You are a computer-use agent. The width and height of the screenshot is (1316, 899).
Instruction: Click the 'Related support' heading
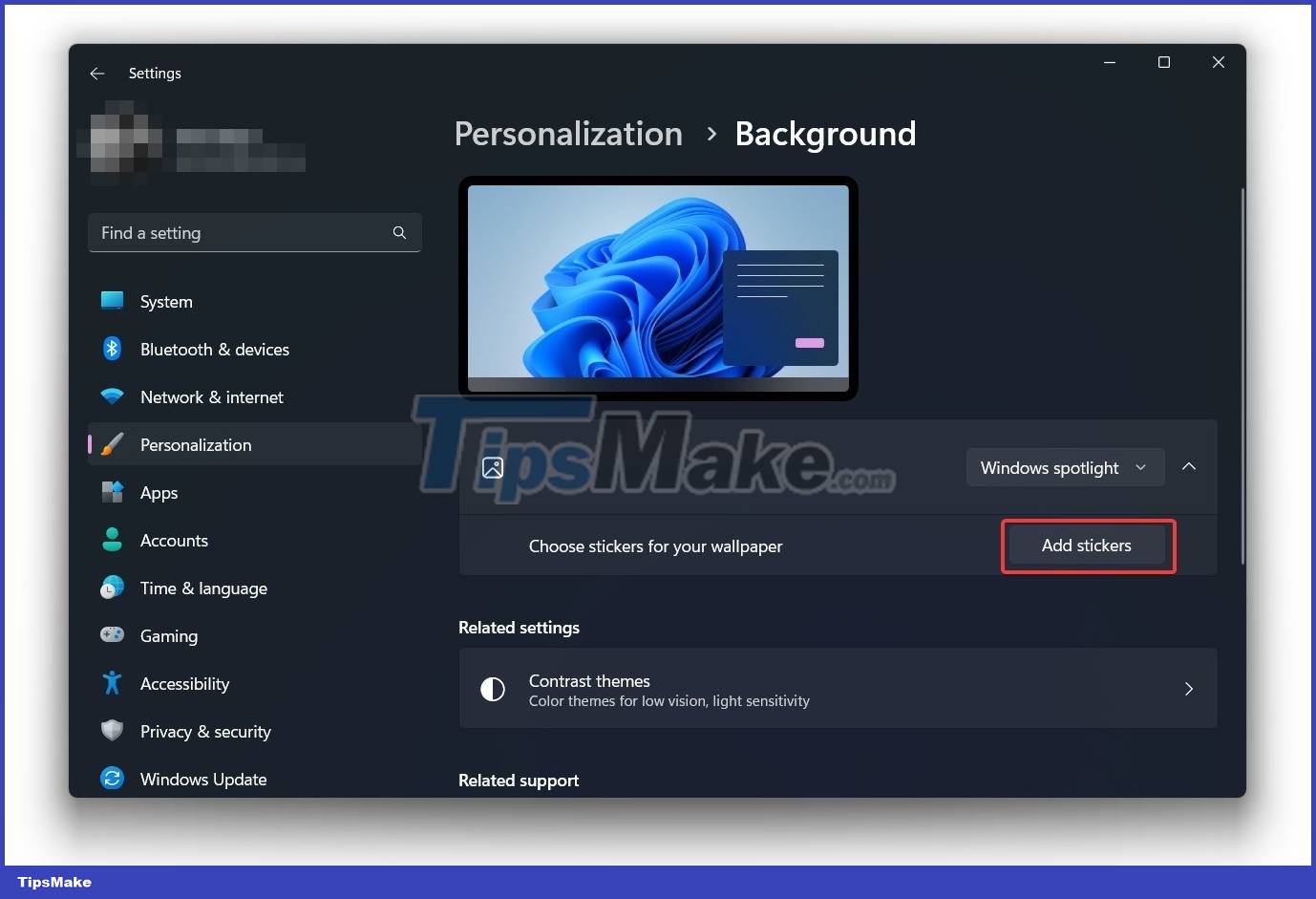point(519,781)
